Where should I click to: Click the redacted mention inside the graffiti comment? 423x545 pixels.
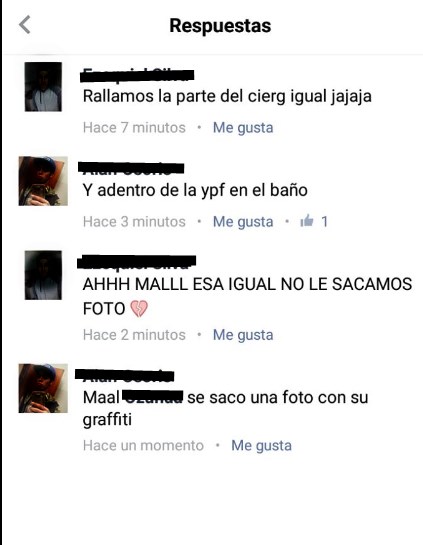coord(153,397)
